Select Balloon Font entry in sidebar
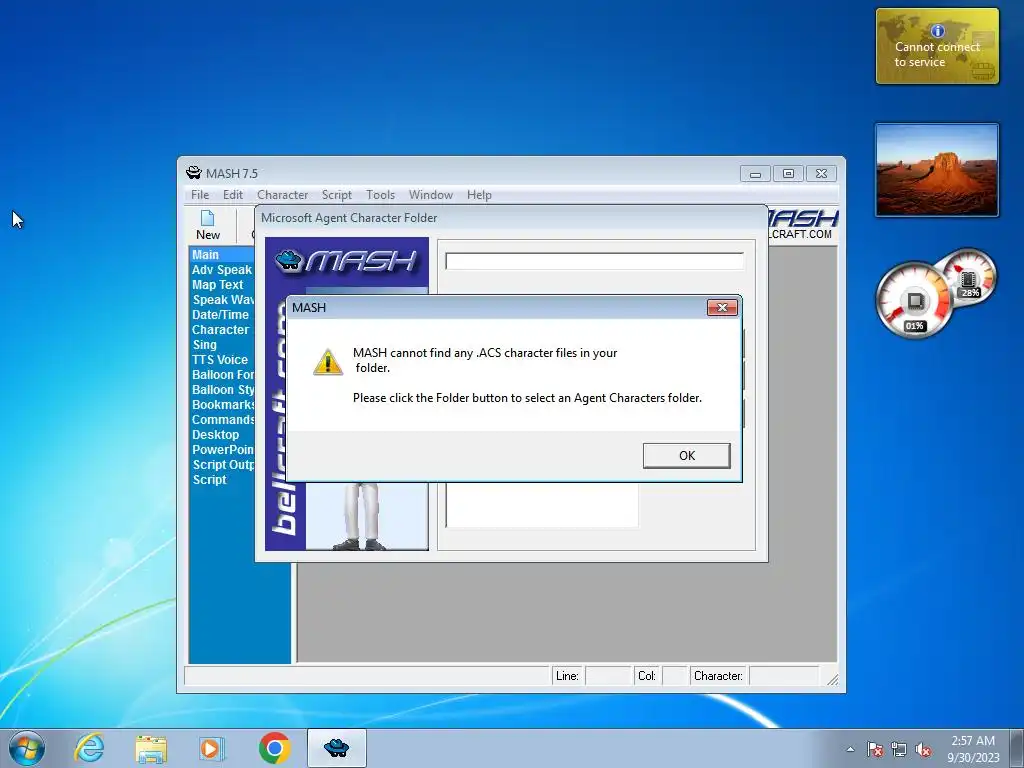 (222, 375)
